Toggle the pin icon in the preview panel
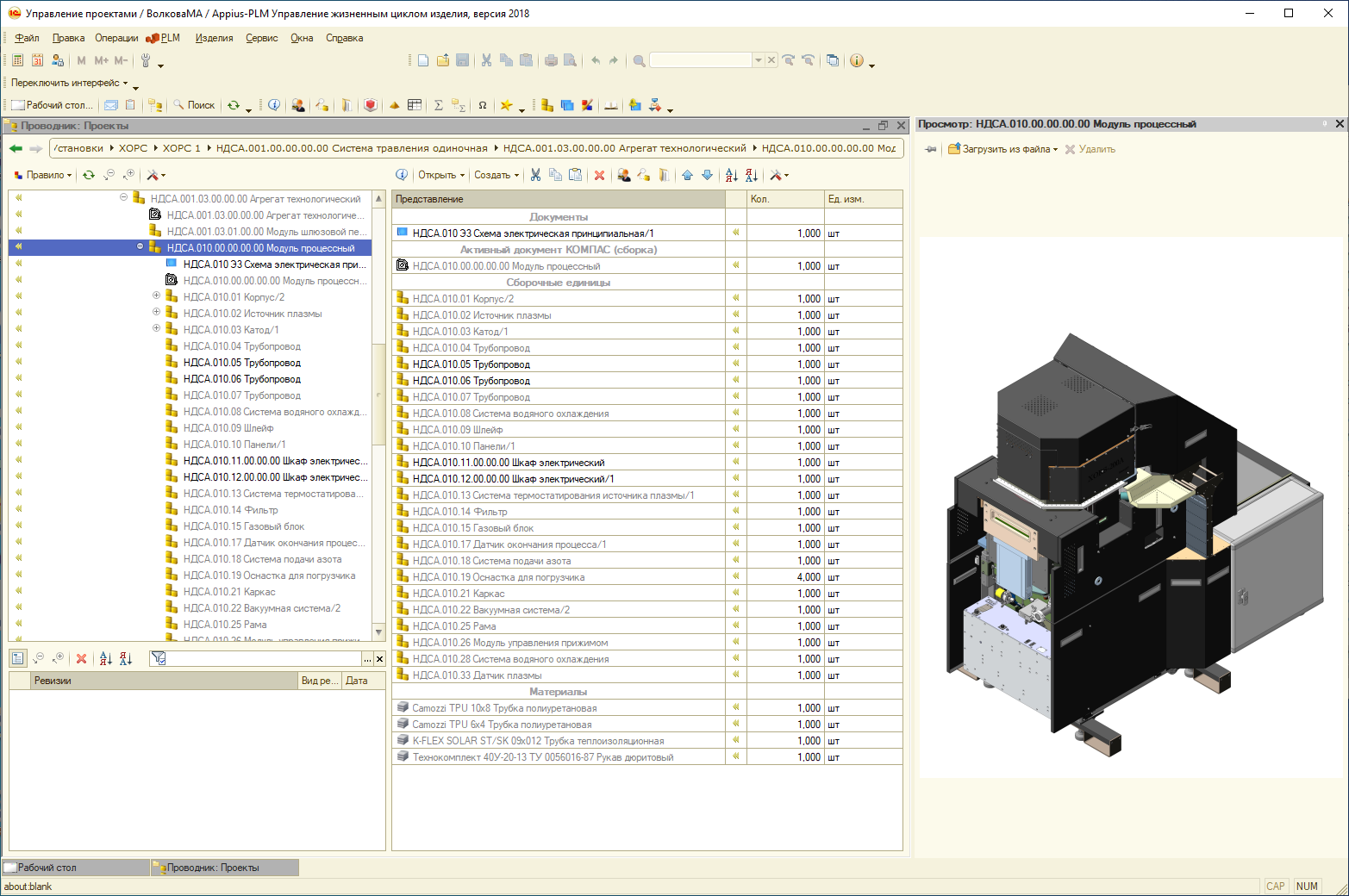The image size is (1349, 896). coord(931,149)
